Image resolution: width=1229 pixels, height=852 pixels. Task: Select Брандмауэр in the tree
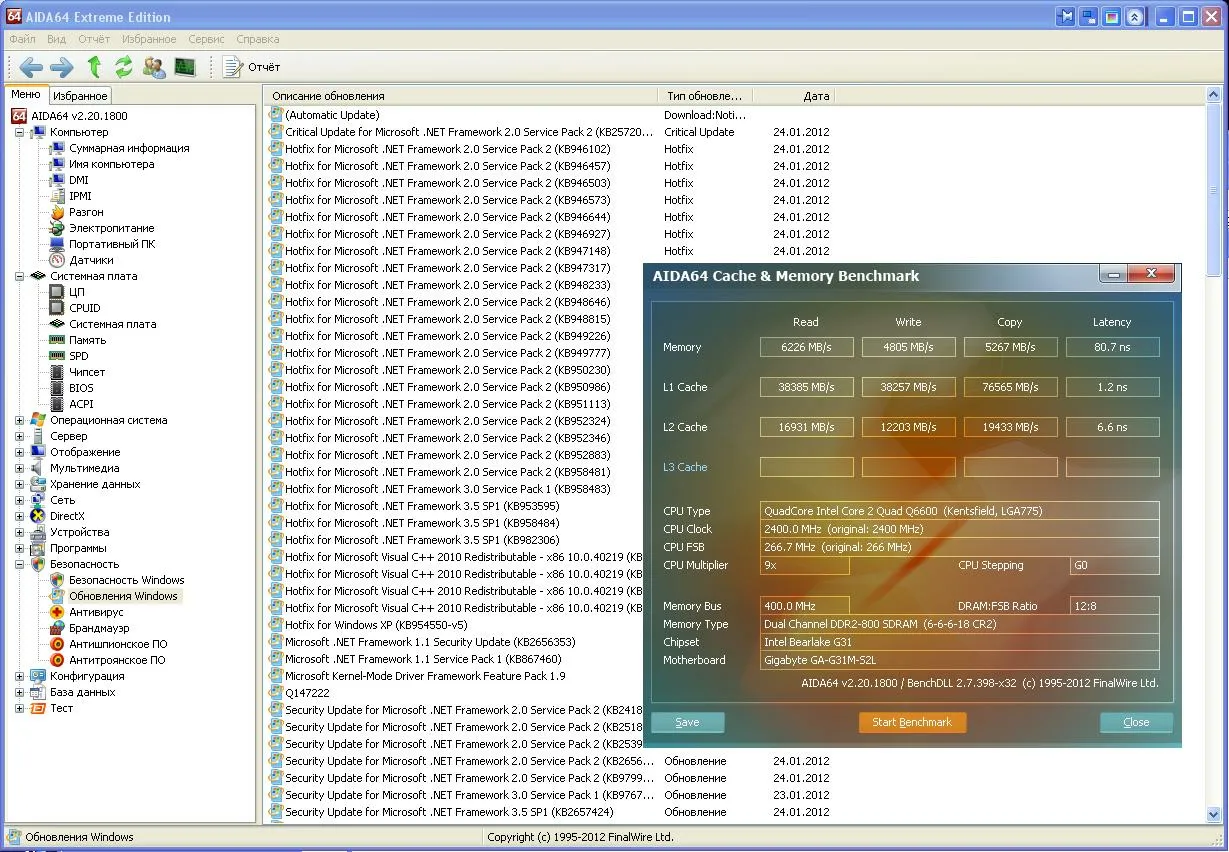tap(99, 628)
